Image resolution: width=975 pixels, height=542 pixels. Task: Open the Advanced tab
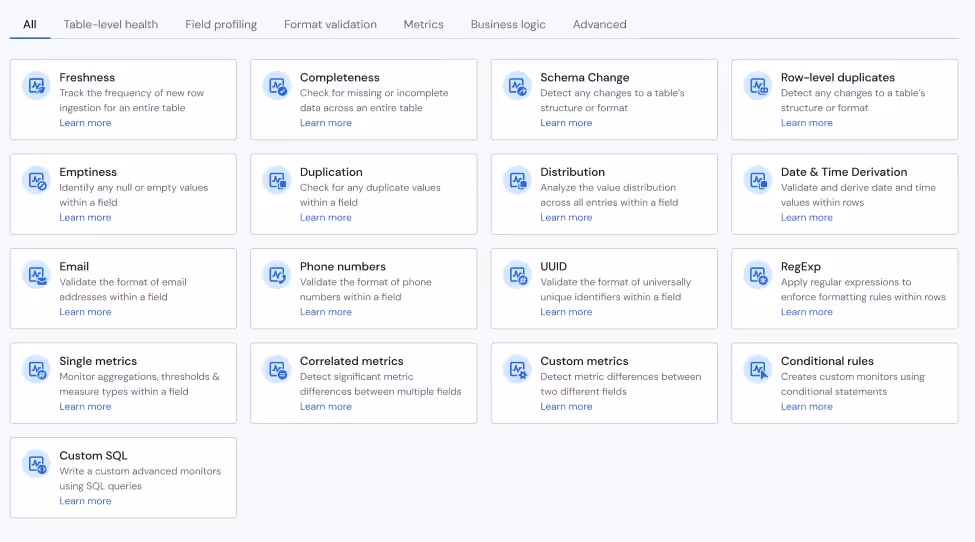click(599, 24)
